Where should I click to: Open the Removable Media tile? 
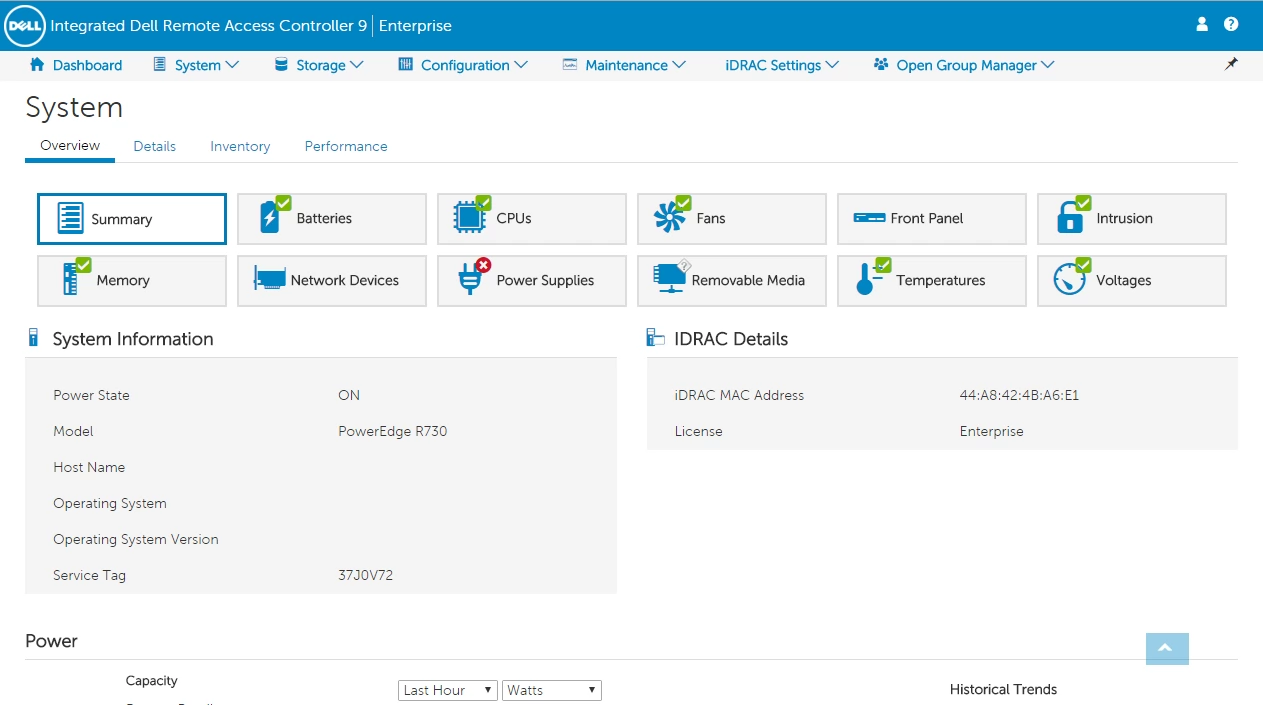pyautogui.click(x=731, y=281)
